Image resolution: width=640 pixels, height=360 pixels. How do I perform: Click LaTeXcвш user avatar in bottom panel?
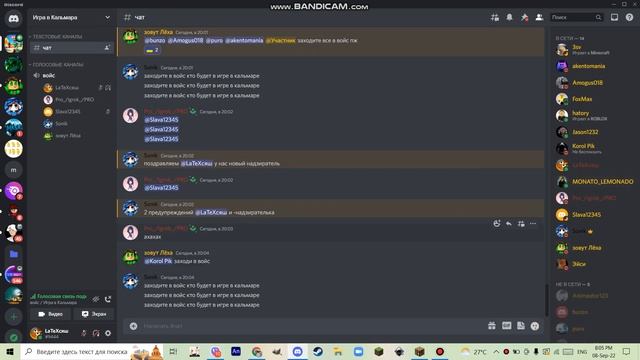[36, 333]
